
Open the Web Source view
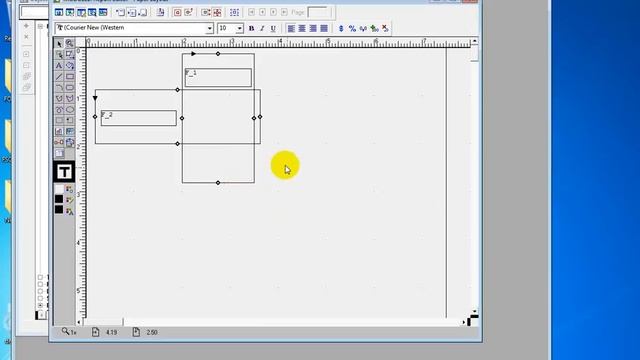pos(70,13)
